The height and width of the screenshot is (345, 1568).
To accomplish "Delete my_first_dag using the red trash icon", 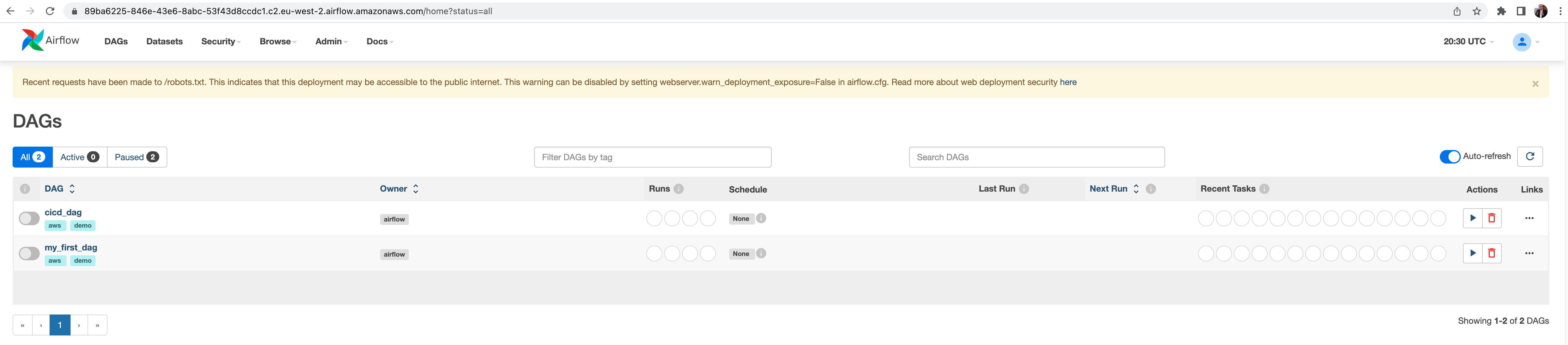I will coord(1491,253).
